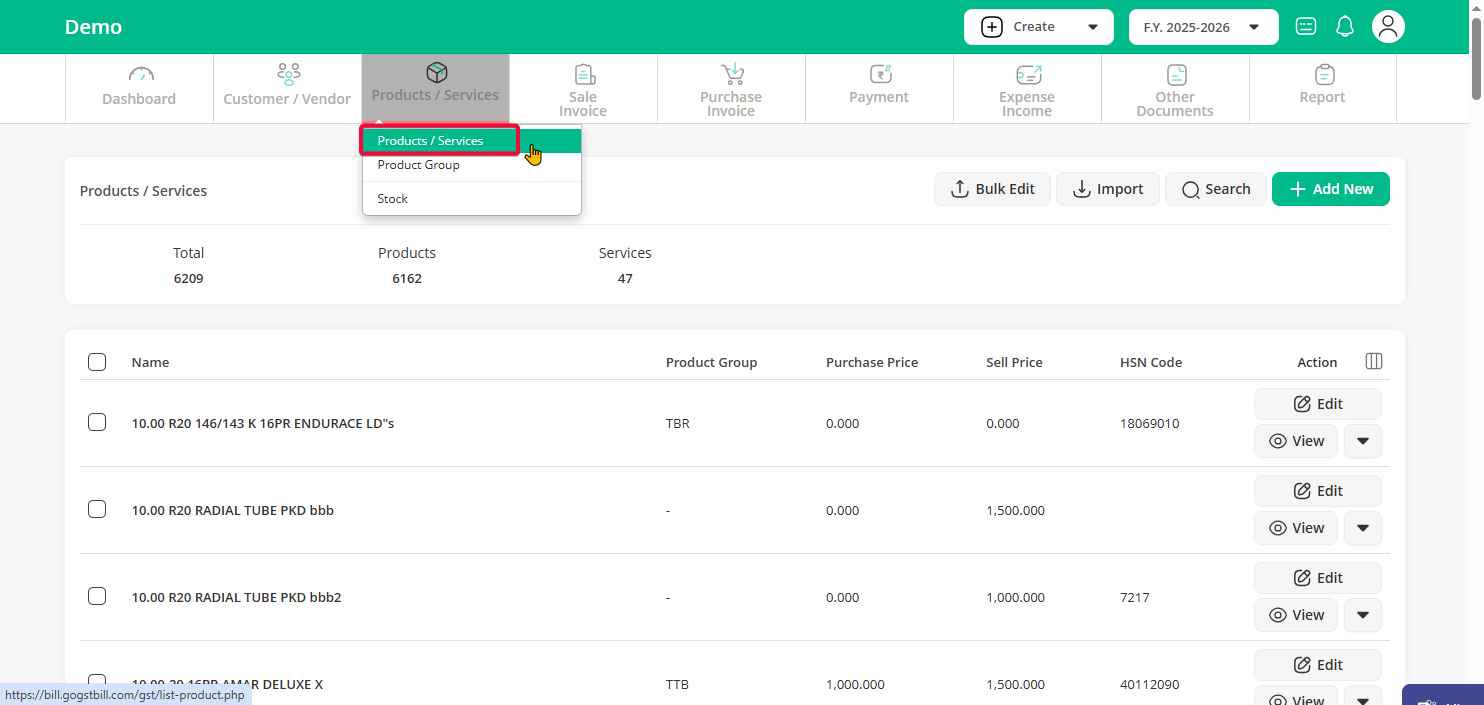Open the keyboard shortcuts icon in header
The image size is (1484, 705).
click(1306, 27)
